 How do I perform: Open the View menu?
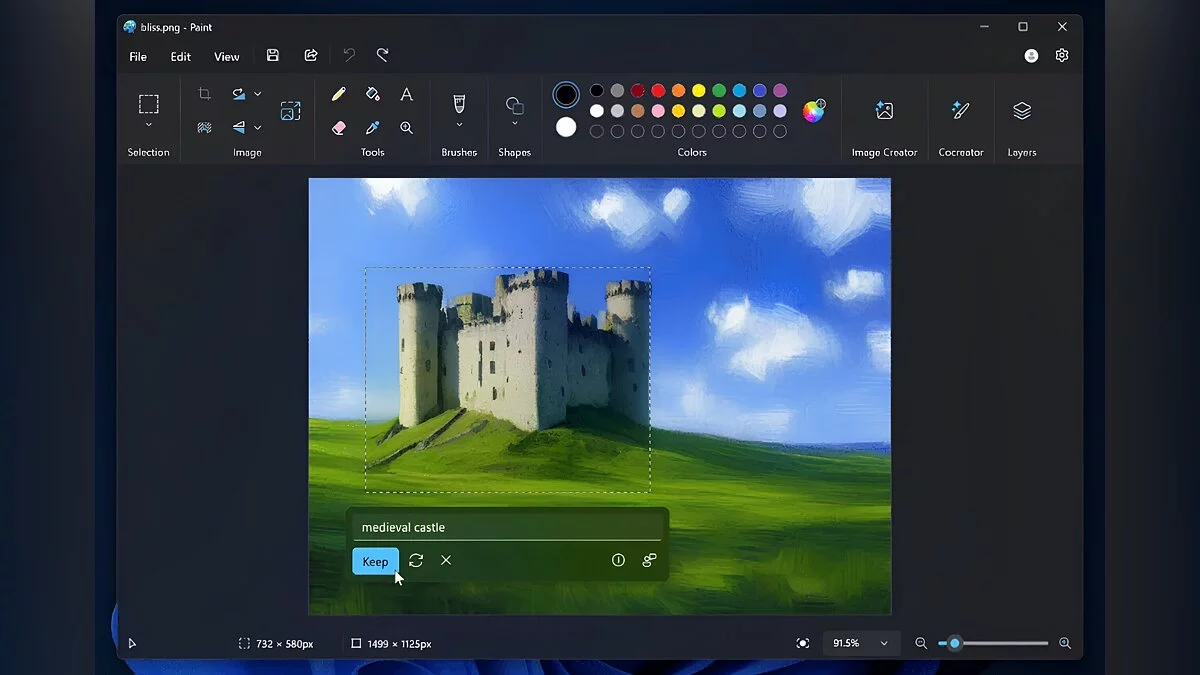point(227,57)
